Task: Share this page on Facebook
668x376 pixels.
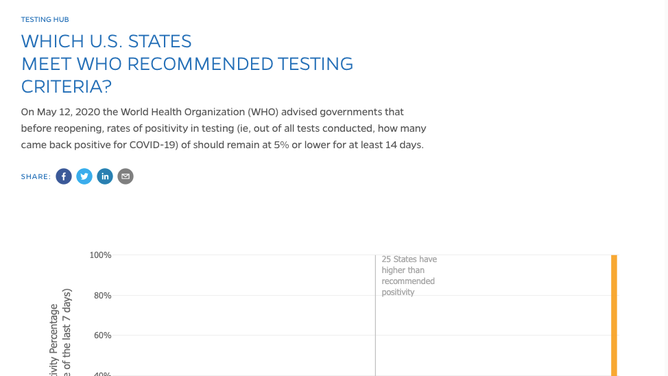Action: [x=63, y=176]
